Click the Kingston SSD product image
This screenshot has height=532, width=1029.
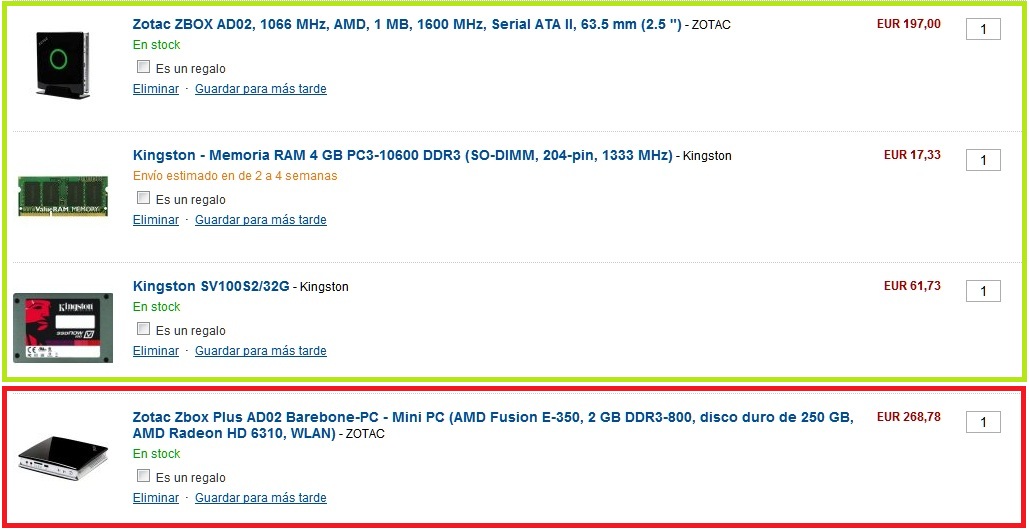tap(63, 327)
